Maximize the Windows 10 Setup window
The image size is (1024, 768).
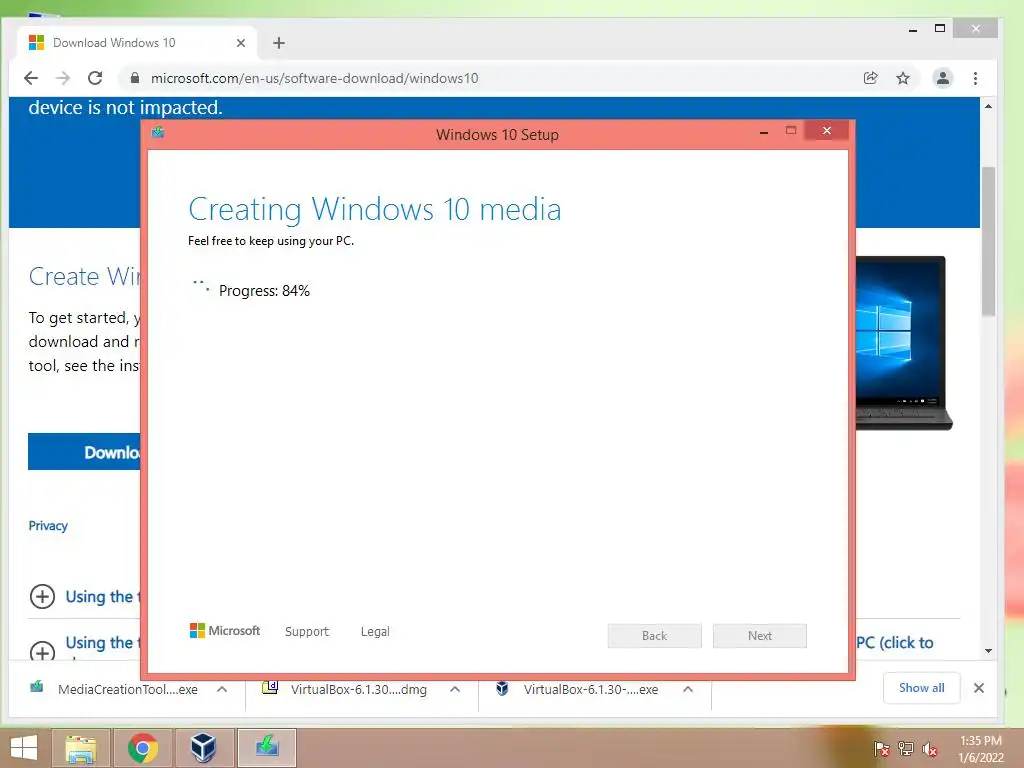791,131
